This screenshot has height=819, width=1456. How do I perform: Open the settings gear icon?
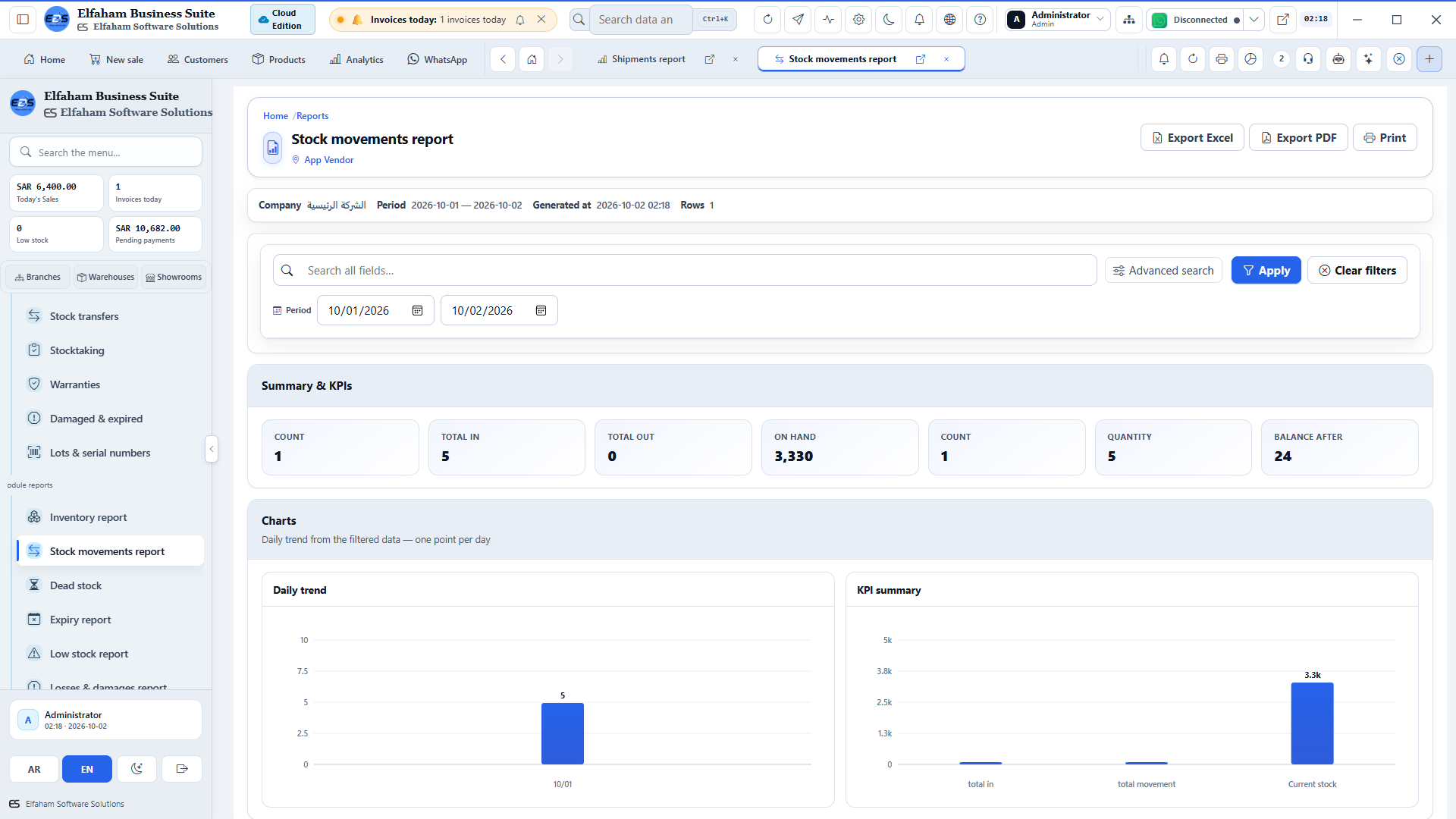point(858,20)
